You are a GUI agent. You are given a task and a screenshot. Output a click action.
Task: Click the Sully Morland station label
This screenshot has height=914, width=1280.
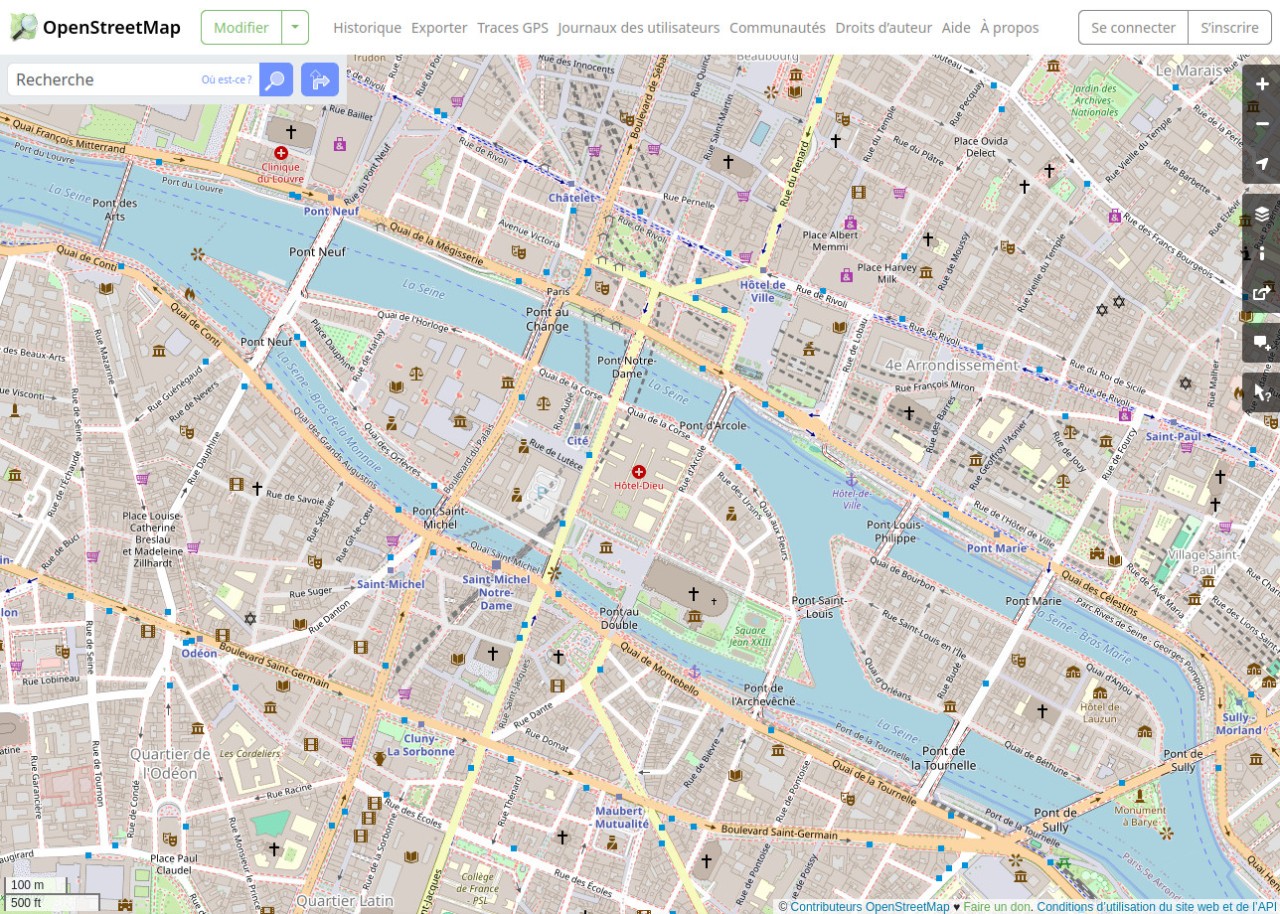1239,724
